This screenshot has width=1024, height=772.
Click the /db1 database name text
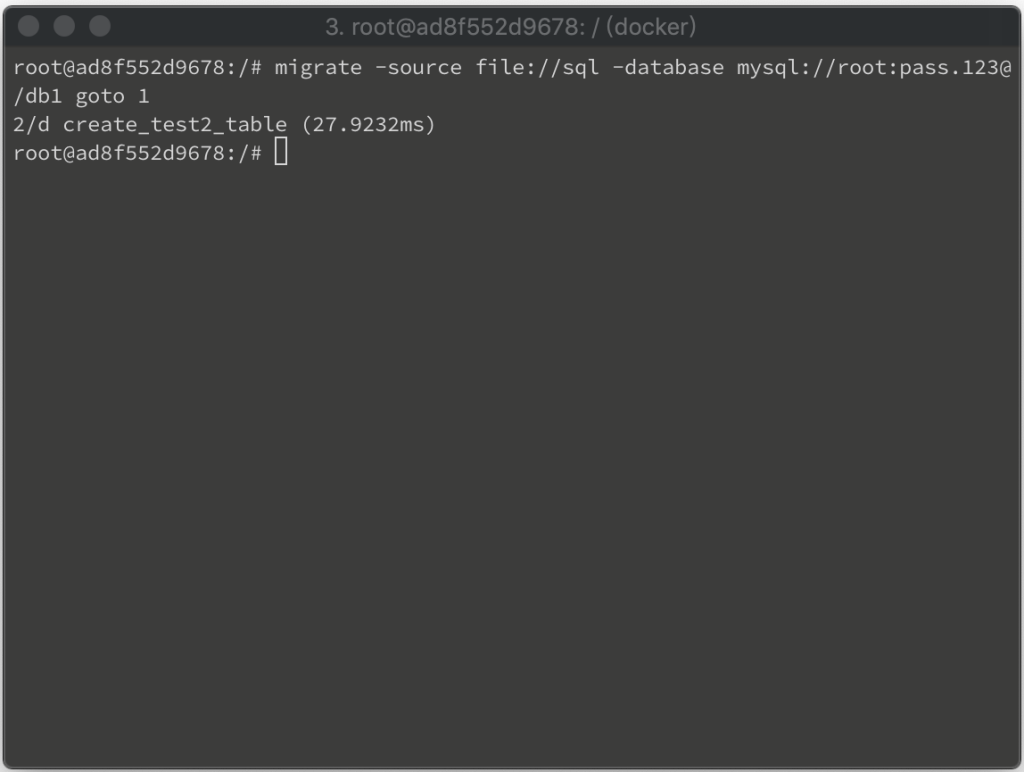(x=37, y=96)
